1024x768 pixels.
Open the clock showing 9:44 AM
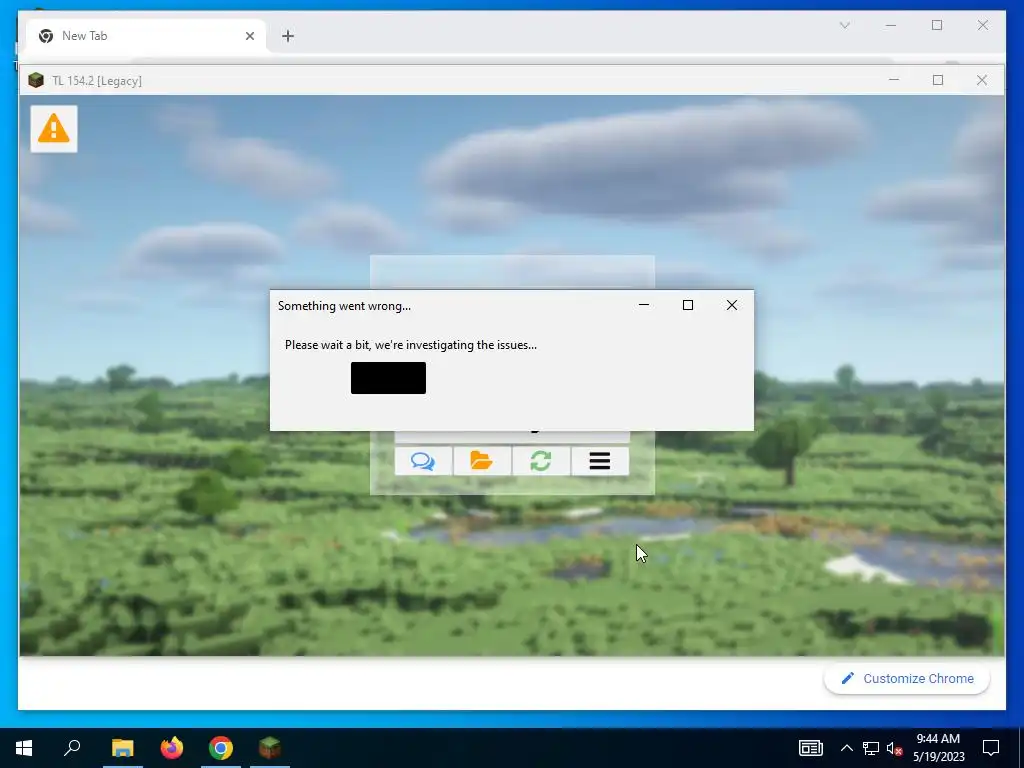click(938, 748)
